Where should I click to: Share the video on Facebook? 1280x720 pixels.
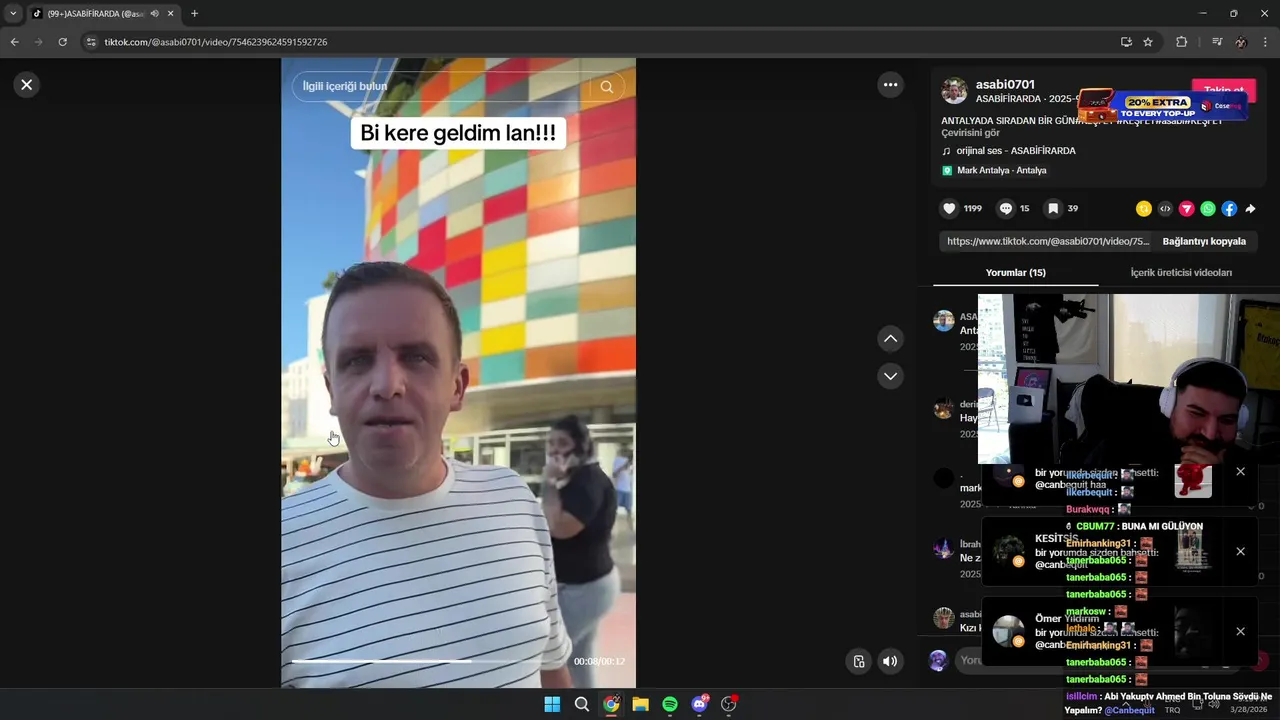coord(1229,209)
